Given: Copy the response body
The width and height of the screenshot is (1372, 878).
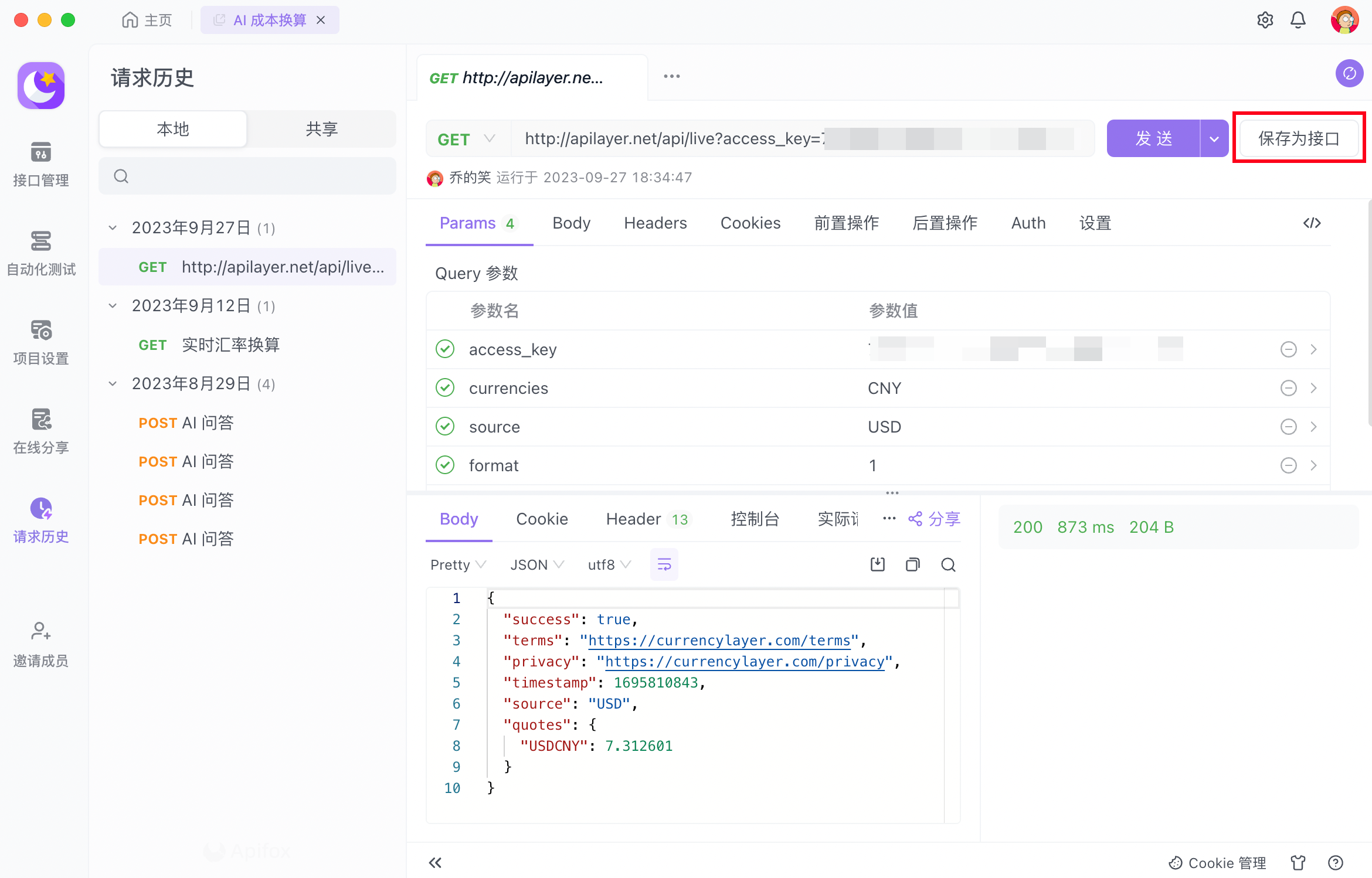Looking at the screenshot, I should (912, 564).
